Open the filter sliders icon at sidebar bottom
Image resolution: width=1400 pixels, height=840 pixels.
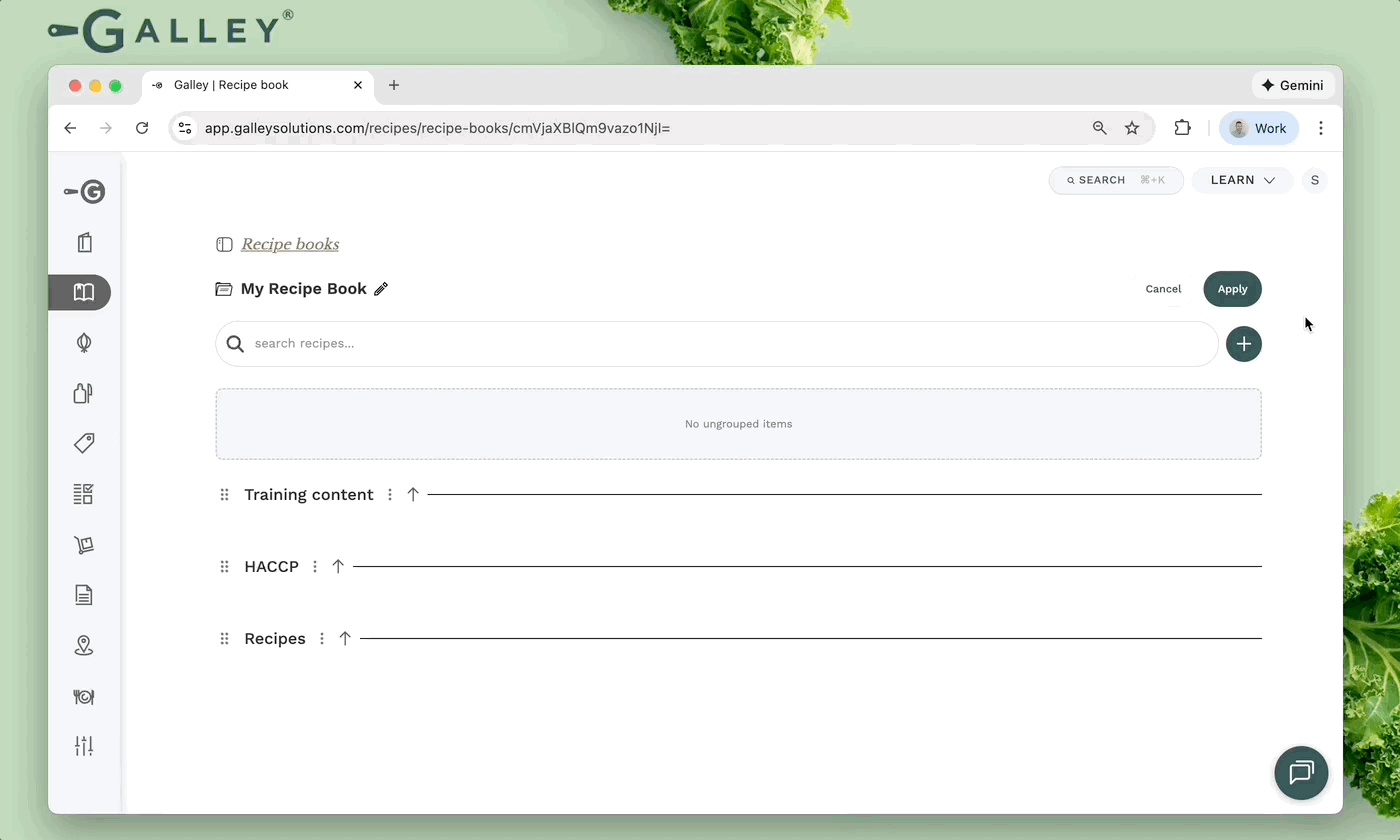(83, 746)
